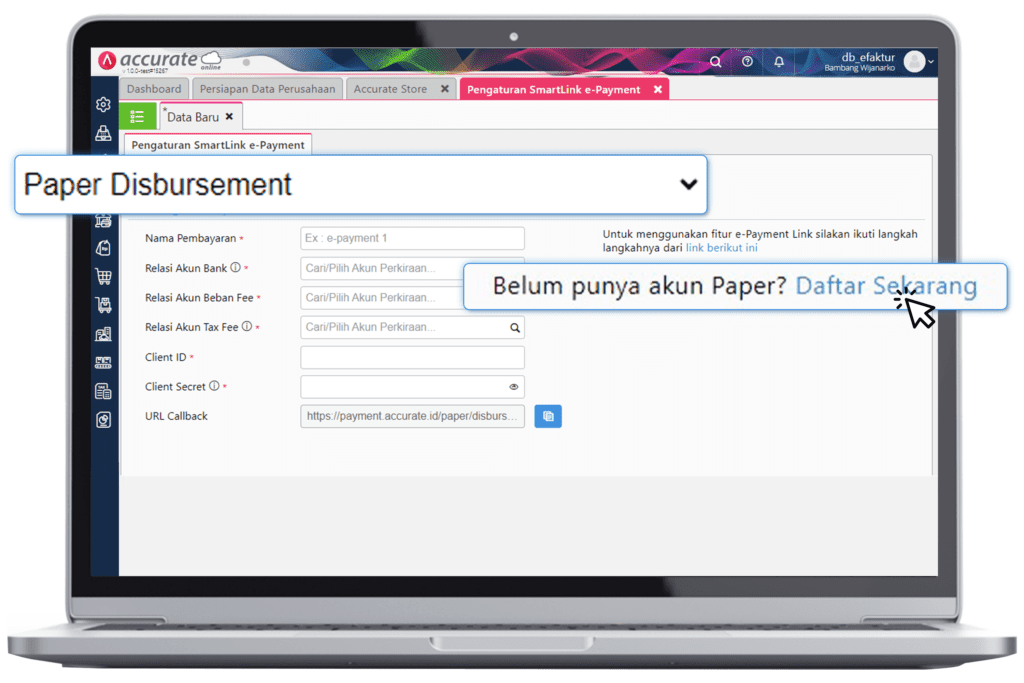
Task: Open the bottom chart icon in the sidebar
Action: (x=103, y=420)
